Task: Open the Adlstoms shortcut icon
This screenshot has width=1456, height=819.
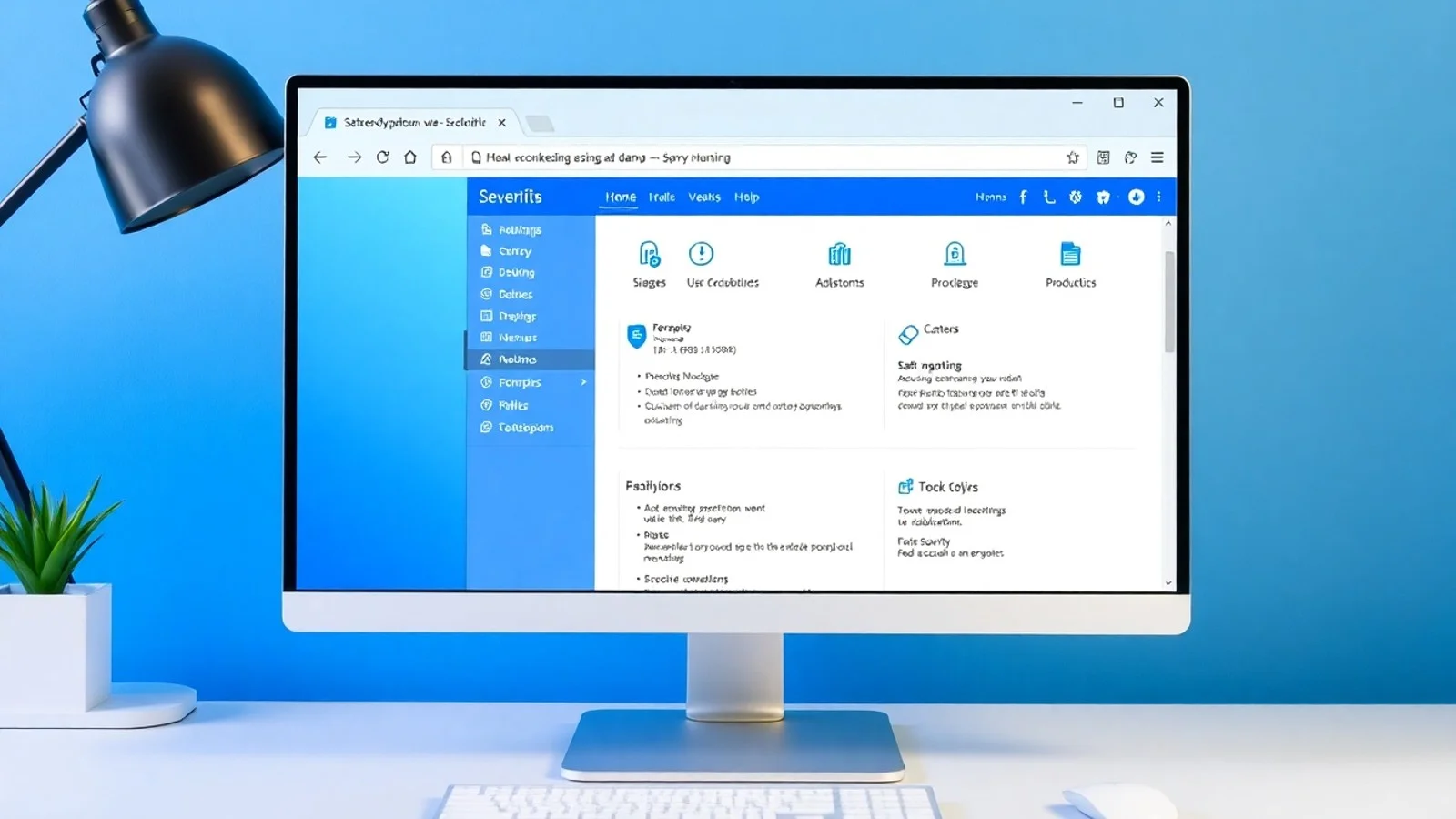Action: point(839,254)
